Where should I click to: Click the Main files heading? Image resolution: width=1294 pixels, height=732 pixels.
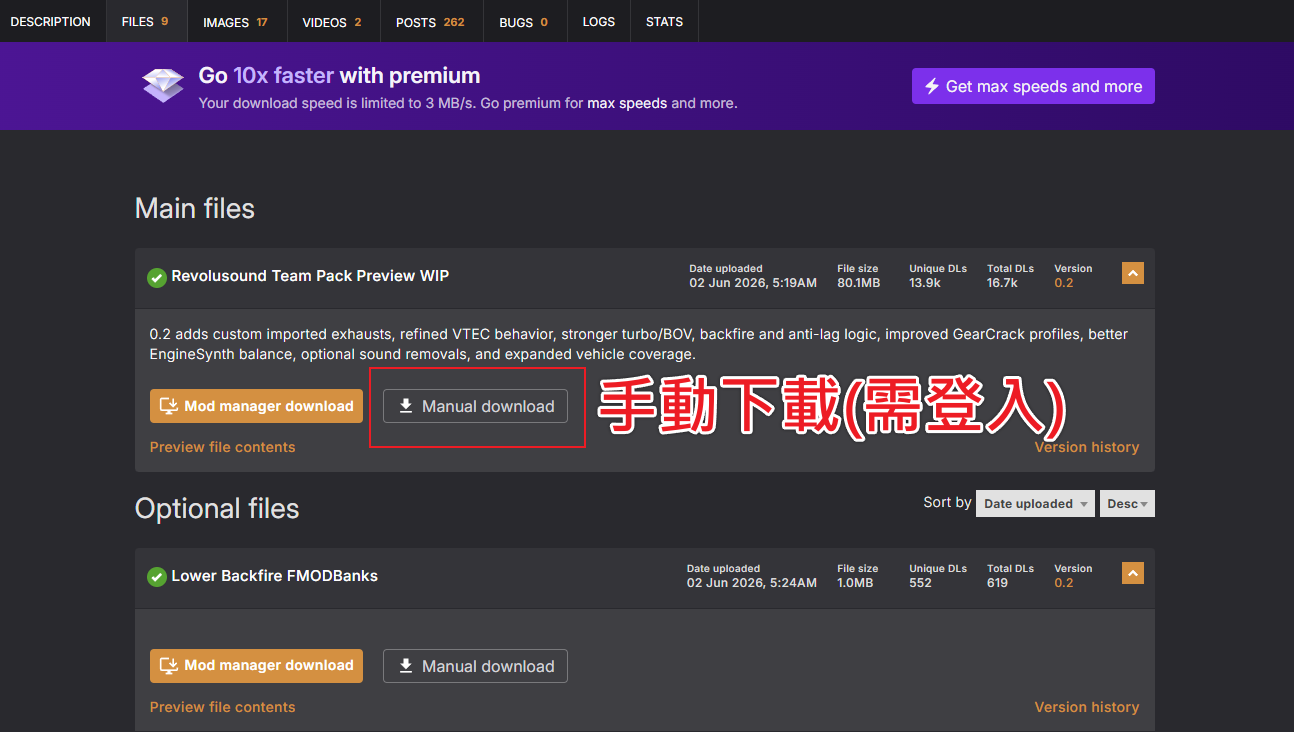(x=195, y=209)
